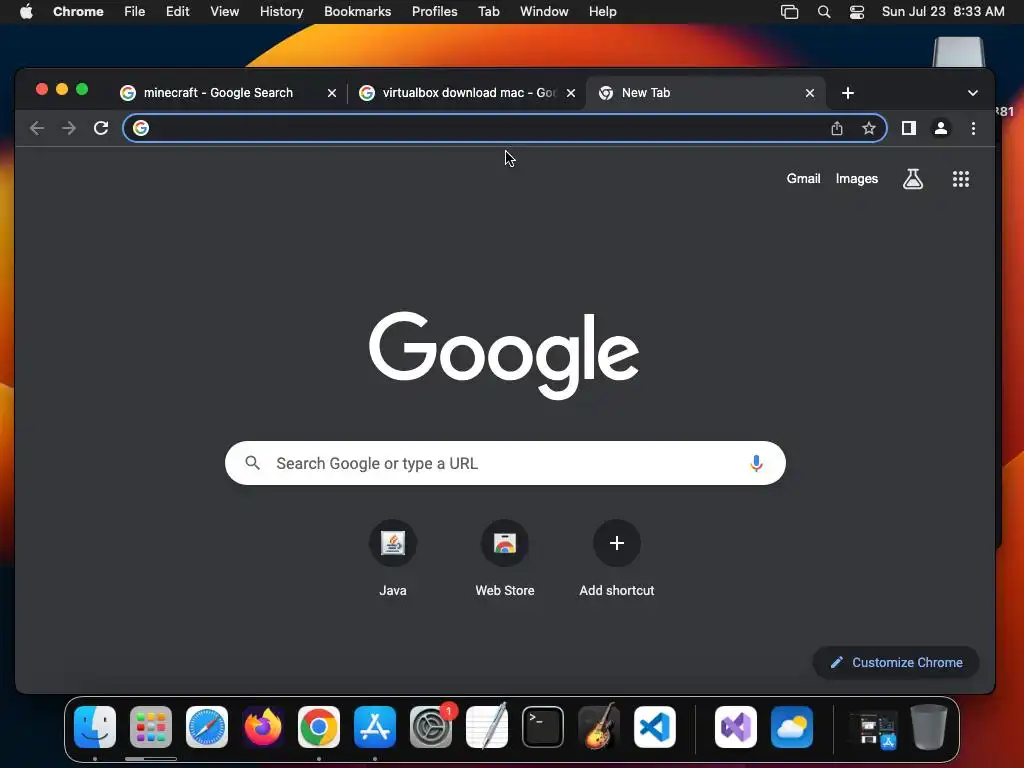Open the History menu

click(x=281, y=12)
